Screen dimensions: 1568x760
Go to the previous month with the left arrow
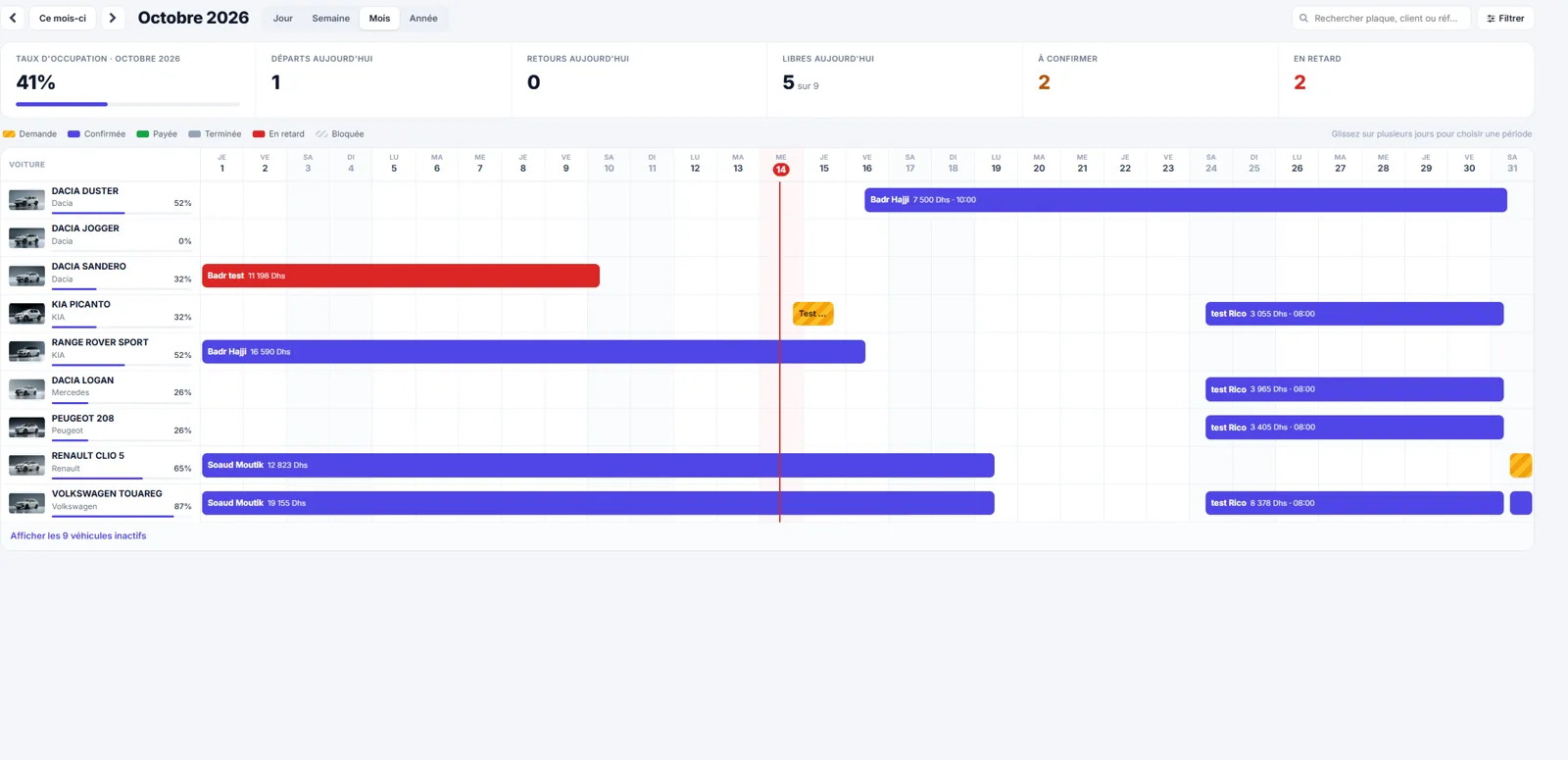[13, 18]
